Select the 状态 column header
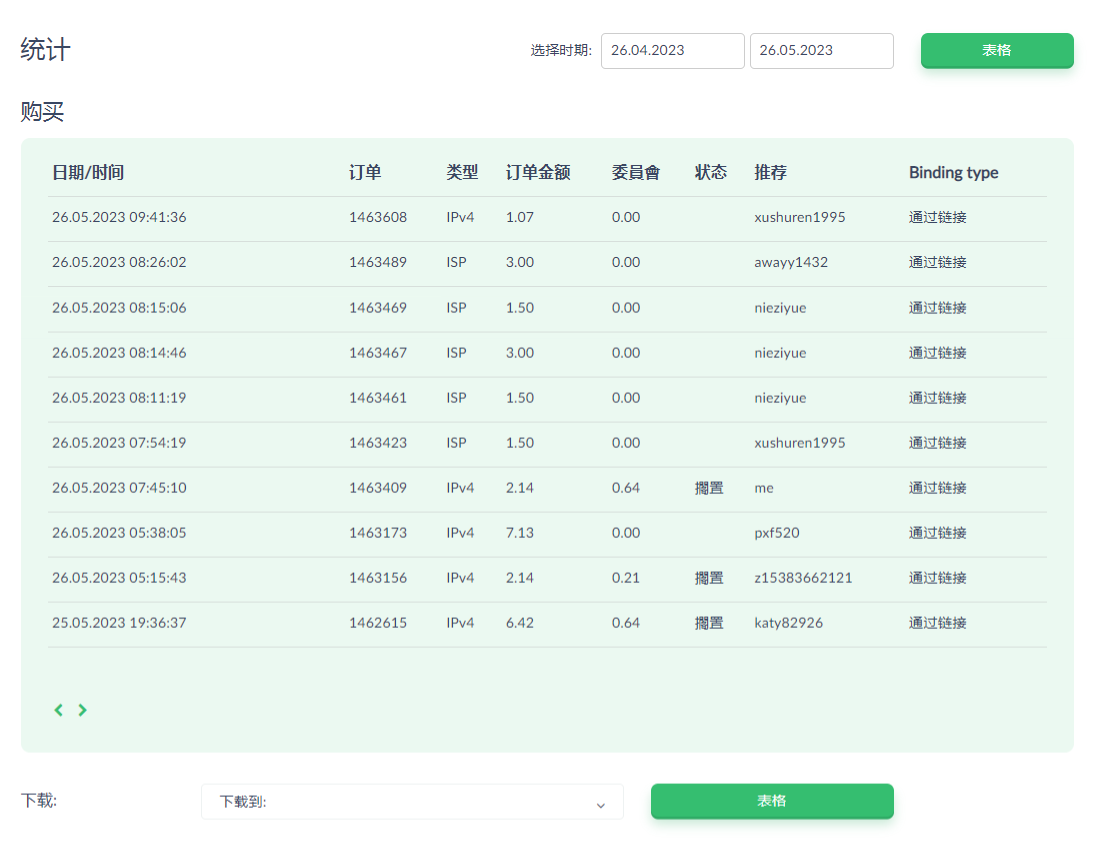Image resolution: width=1109 pixels, height=845 pixels. [x=711, y=173]
